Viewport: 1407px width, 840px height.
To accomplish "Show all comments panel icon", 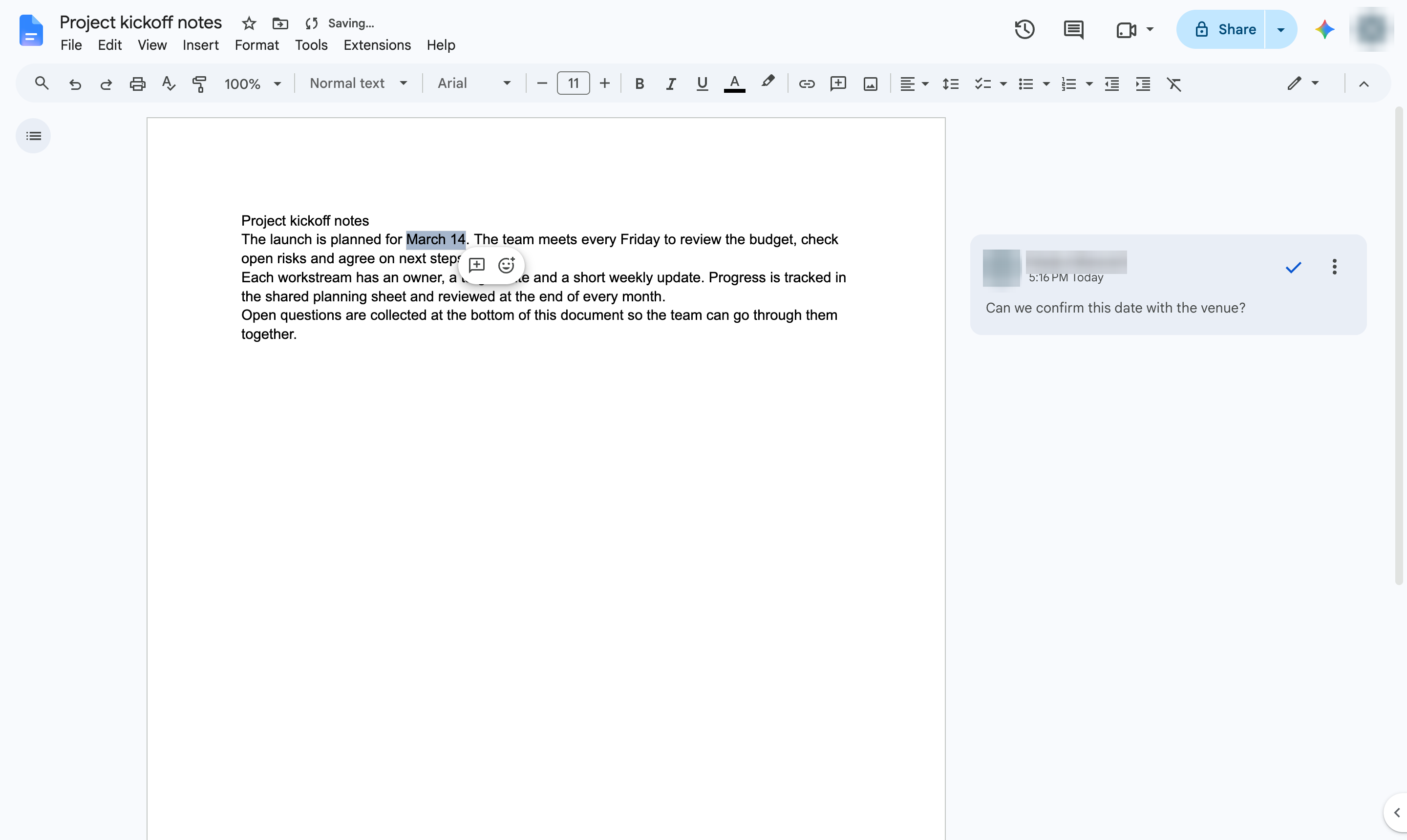I will tap(1073, 29).
